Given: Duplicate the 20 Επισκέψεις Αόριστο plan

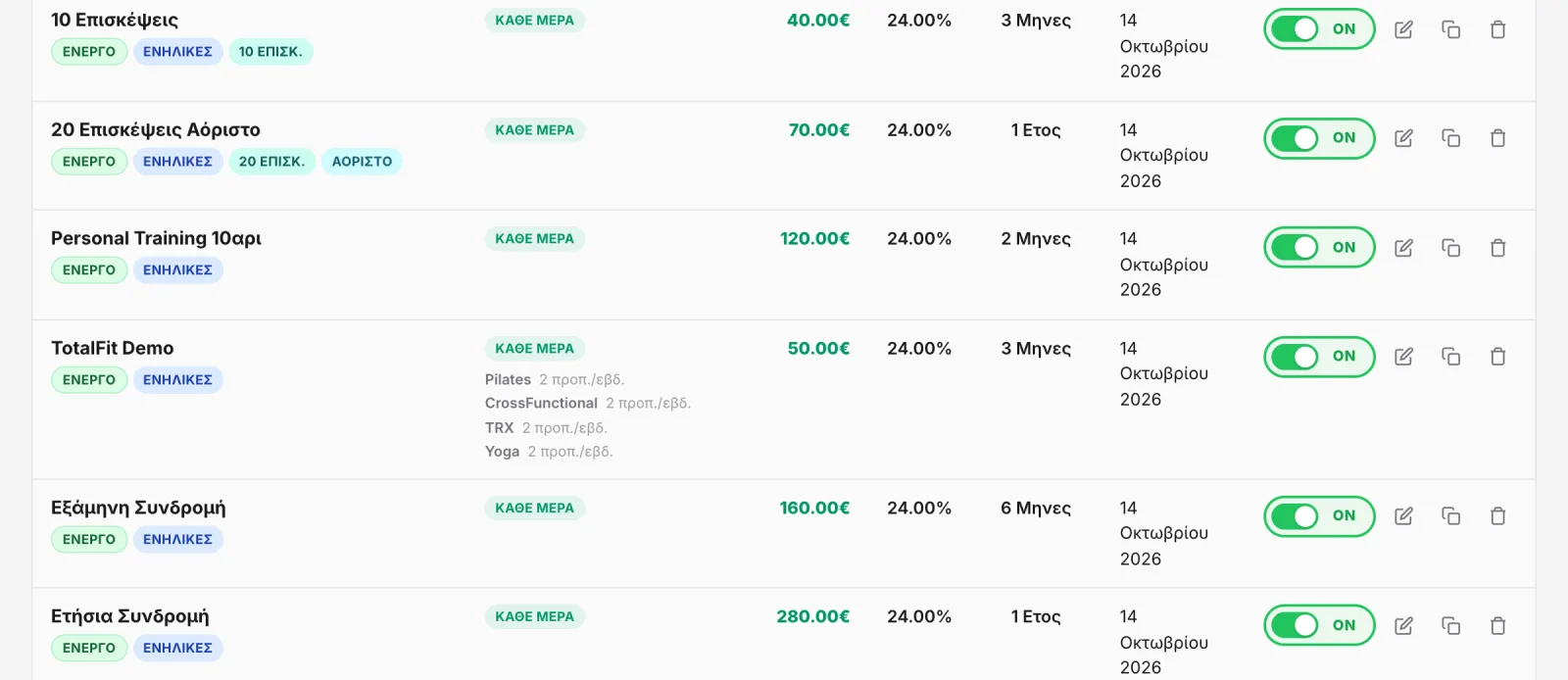Looking at the screenshot, I should tap(1450, 138).
